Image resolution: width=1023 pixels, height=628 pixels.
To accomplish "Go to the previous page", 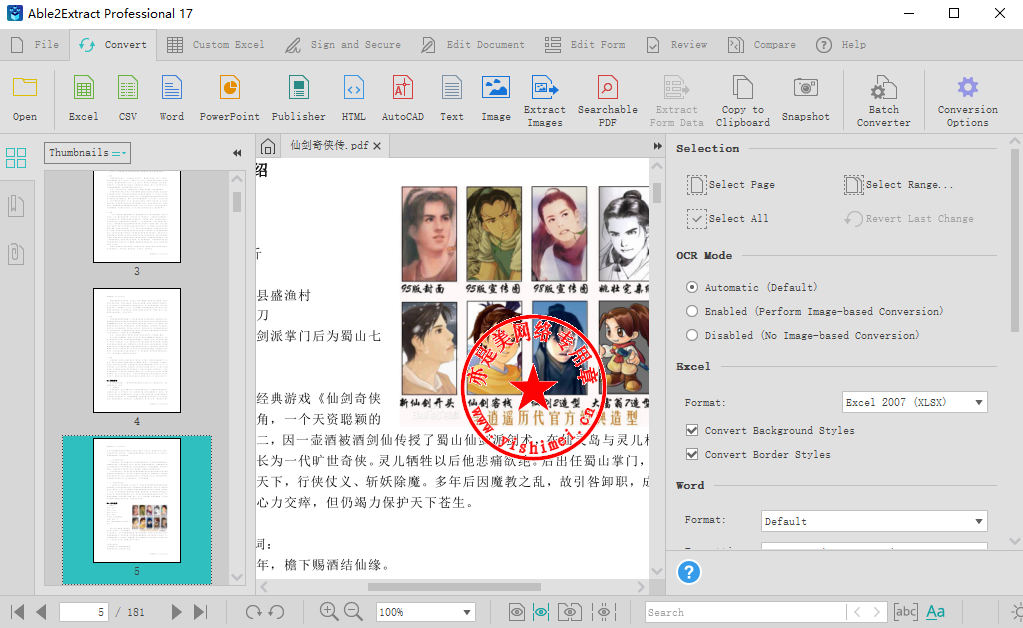I will pyautogui.click(x=41, y=612).
